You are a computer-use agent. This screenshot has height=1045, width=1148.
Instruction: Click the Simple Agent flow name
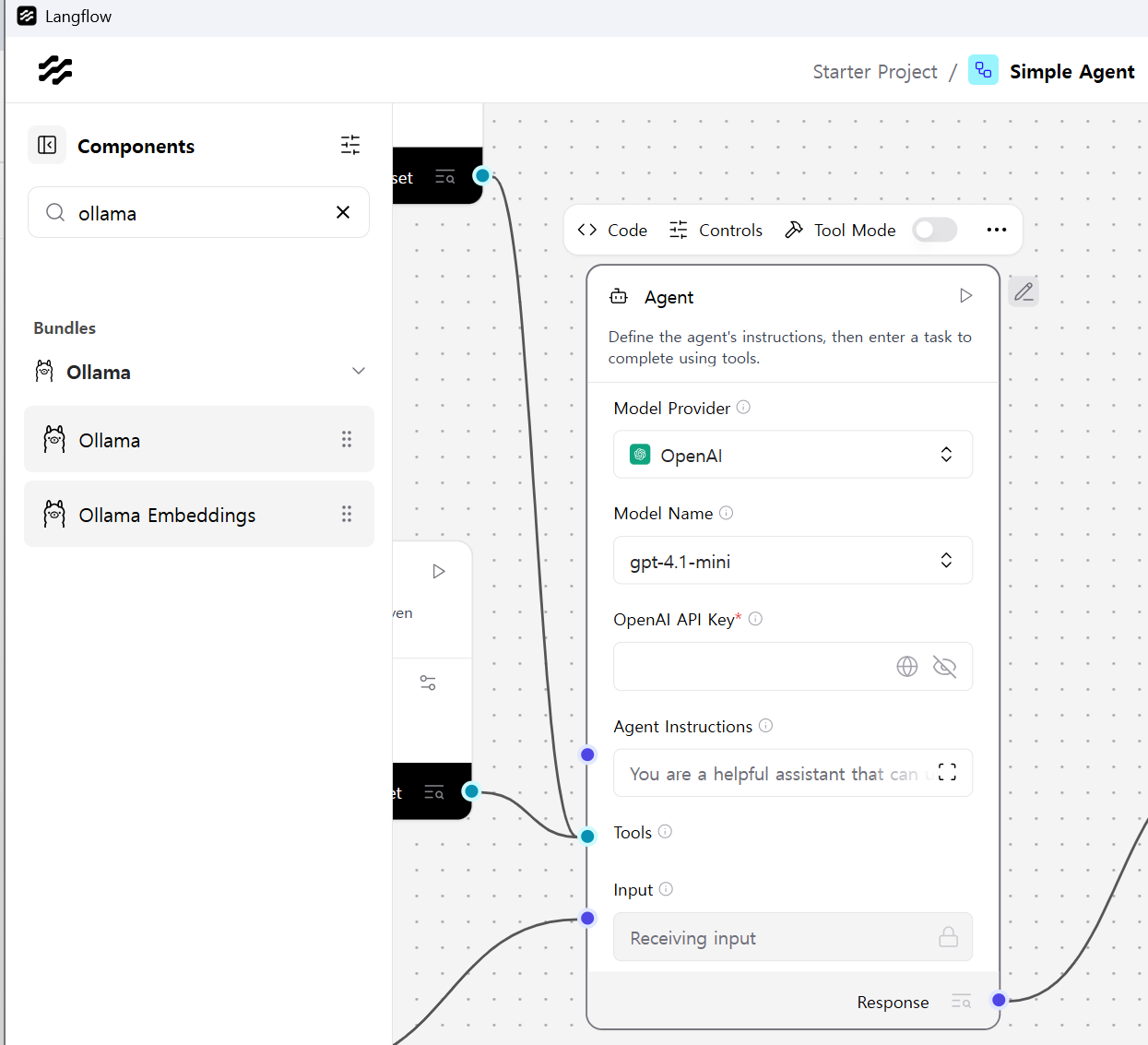(1071, 72)
